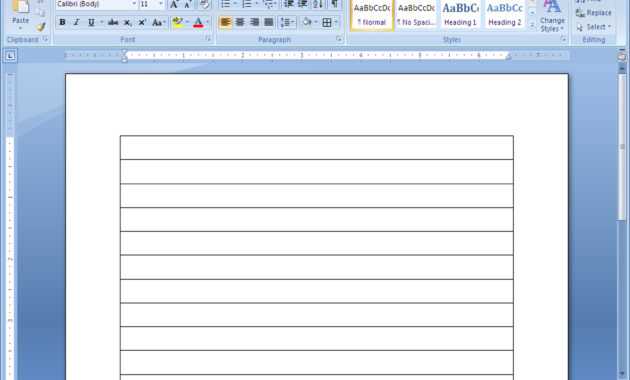Open the font size 11 dropdown
The height and width of the screenshot is (380, 630).
tap(161, 4)
